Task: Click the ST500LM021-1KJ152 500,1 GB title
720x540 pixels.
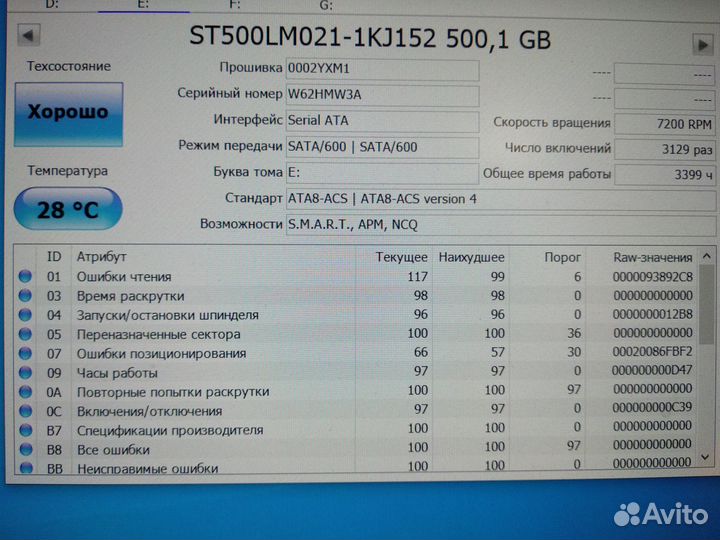Action: pyautogui.click(x=370, y=38)
